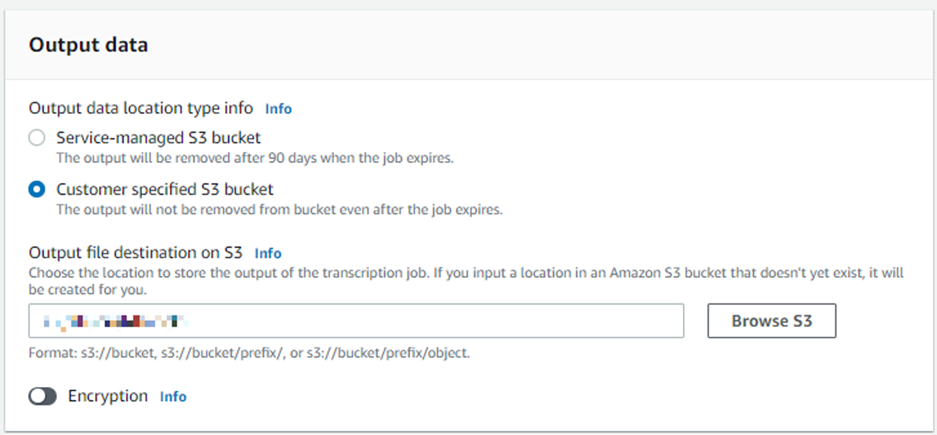Image resolution: width=937 pixels, height=435 pixels.
Task: Click the 'Customer specified S3 bucket' label text
Action: (x=165, y=189)
